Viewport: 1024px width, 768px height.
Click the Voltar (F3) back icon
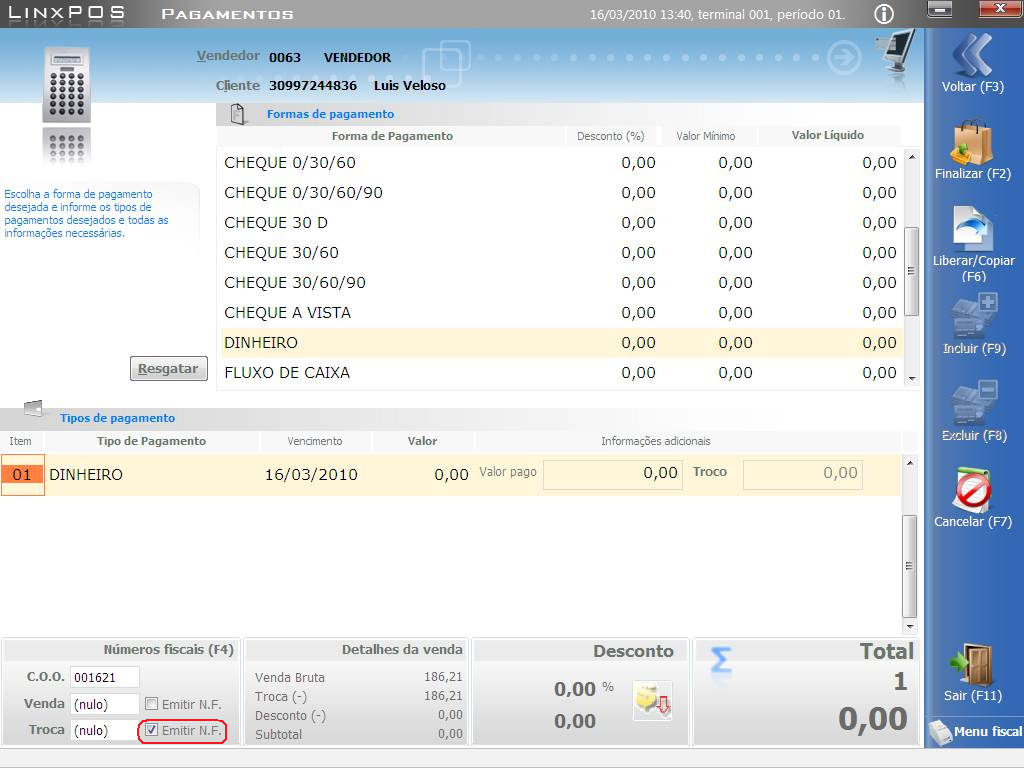click(972, 56)
